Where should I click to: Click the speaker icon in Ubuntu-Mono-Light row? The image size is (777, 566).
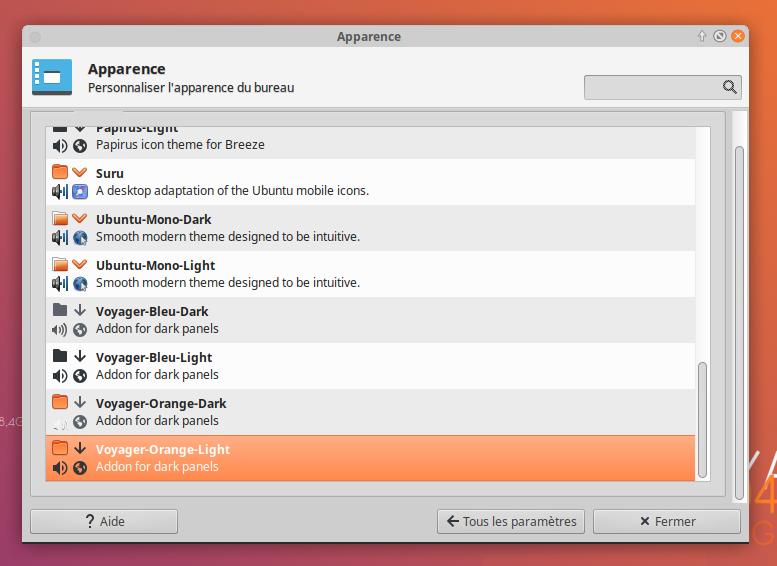[x=59, y=283]
